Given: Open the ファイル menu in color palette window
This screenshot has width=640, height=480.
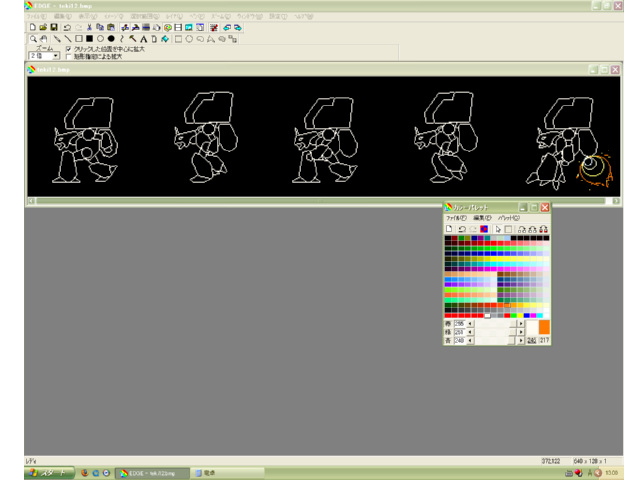Looking at the screenshot, I should pyautogui.click(x=456, y=218).
